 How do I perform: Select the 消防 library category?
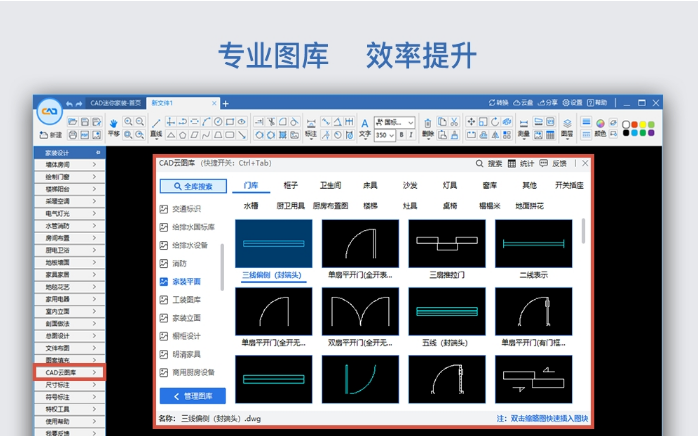[x=173, y=263]
